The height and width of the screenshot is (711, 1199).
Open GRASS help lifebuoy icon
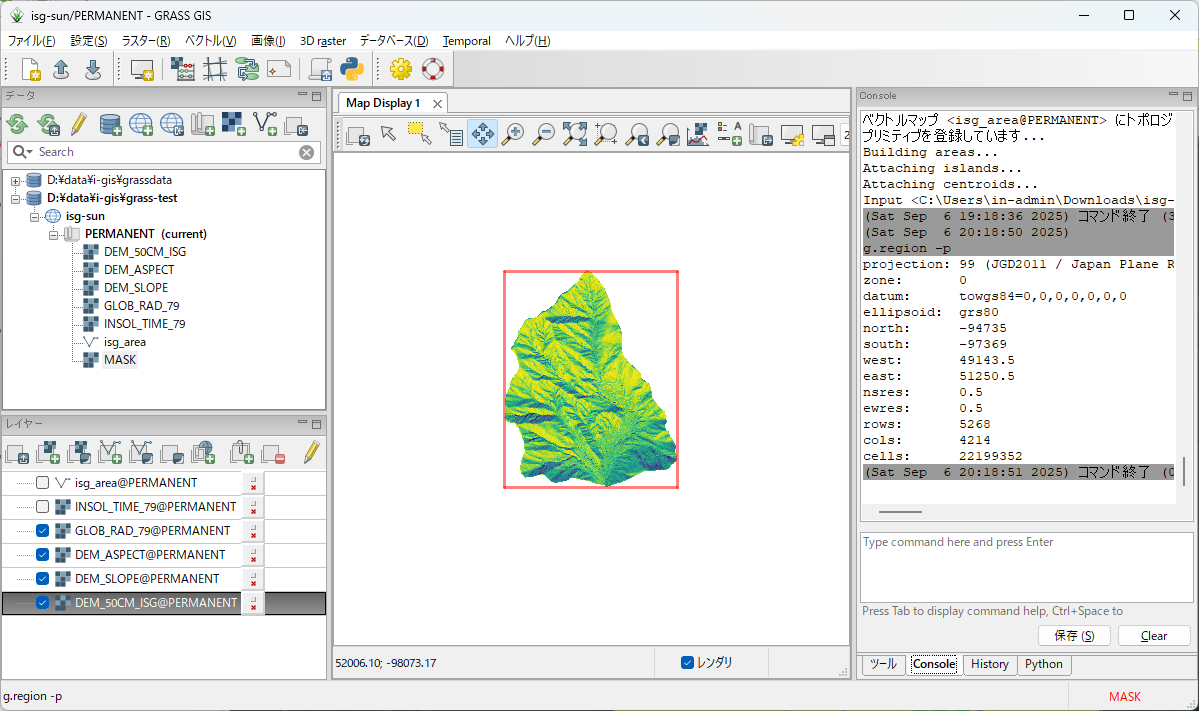[x=433, y=70]
